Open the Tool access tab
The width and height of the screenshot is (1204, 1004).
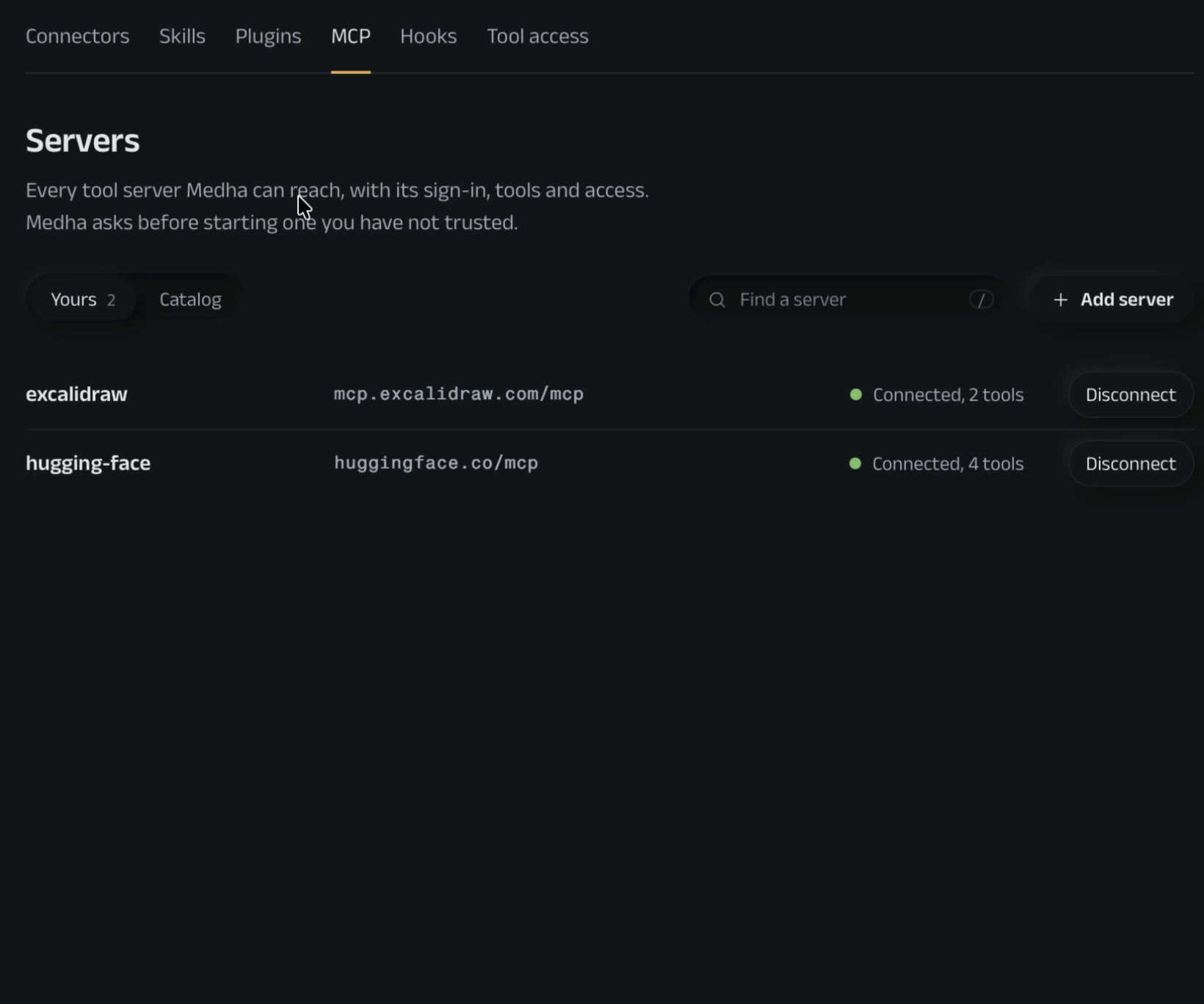[x=537, y=36]
